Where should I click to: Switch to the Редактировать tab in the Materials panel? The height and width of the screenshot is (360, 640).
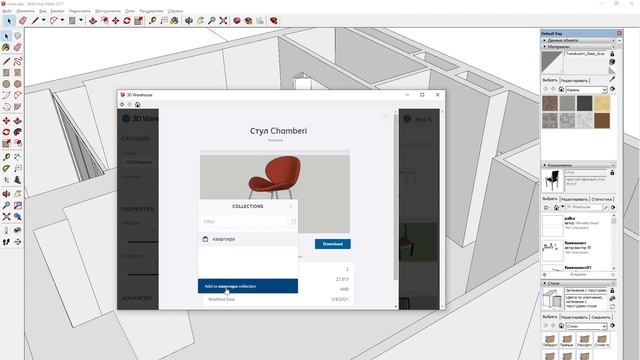point(574,80)
